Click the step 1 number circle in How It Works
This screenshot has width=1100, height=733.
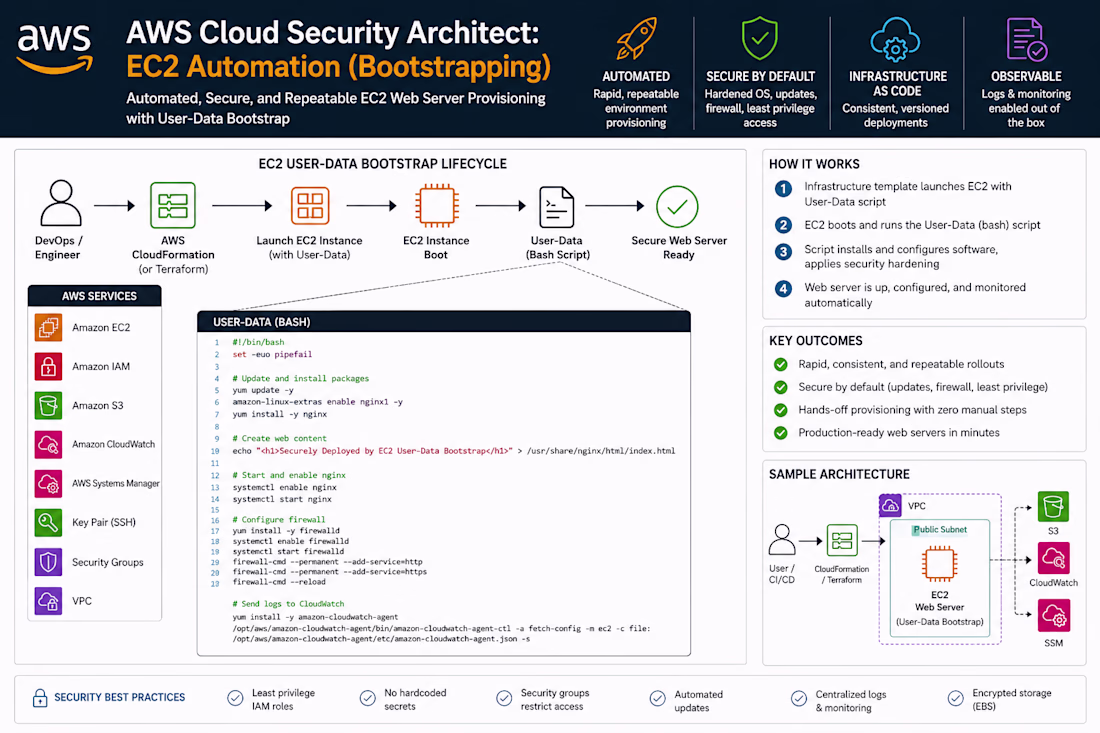pyautogui.click(x=783, y=189)
